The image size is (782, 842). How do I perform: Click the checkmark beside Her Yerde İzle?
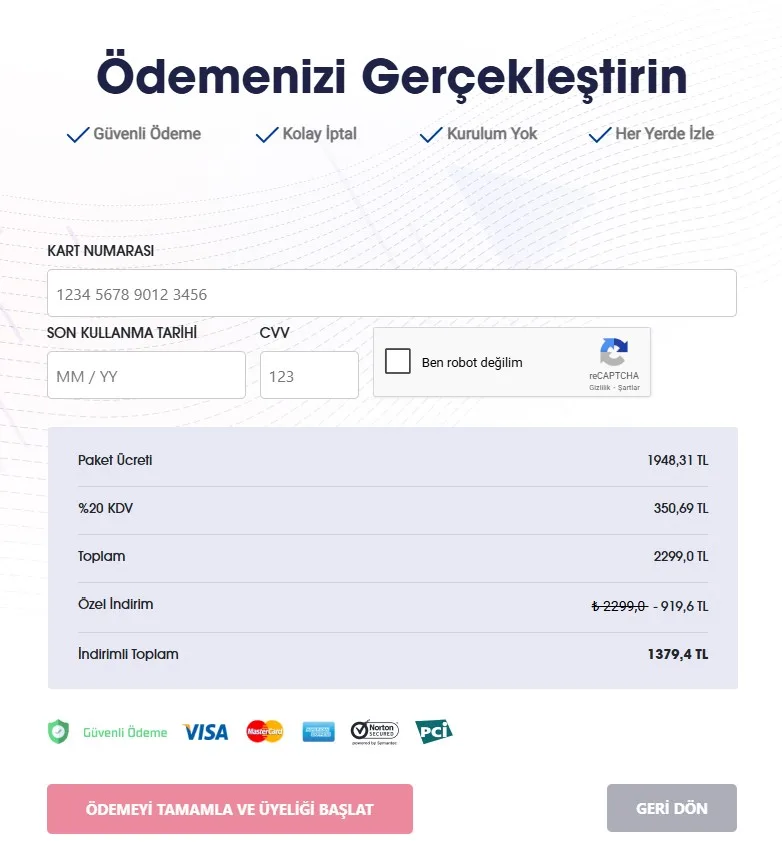600,135
